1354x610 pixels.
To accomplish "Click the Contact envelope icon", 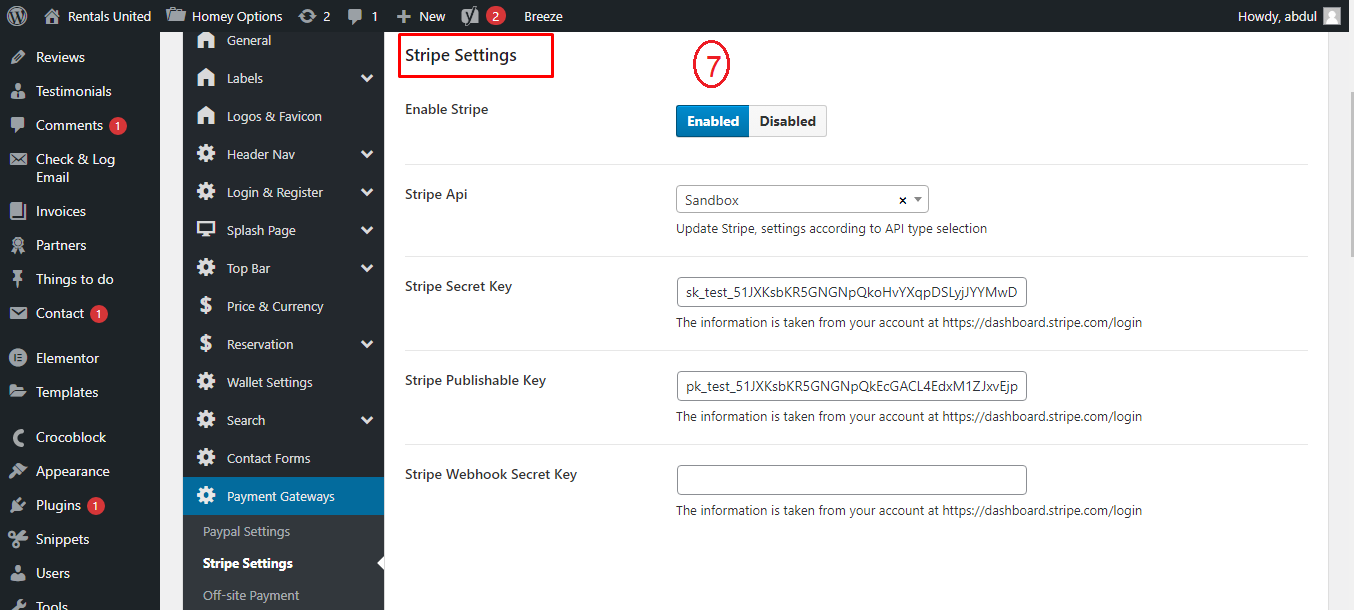I will tap(18, 313).
